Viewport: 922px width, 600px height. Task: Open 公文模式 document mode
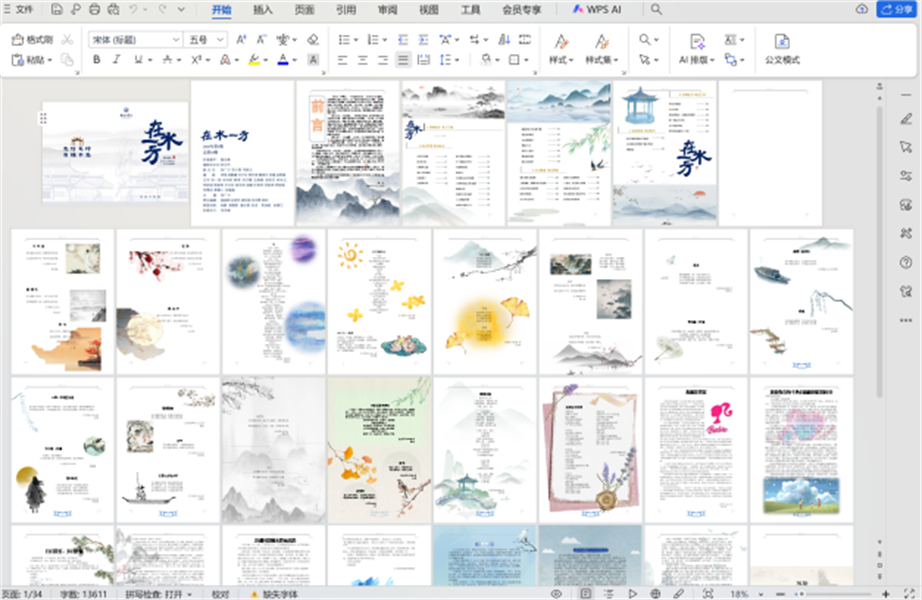click(782, 47)
